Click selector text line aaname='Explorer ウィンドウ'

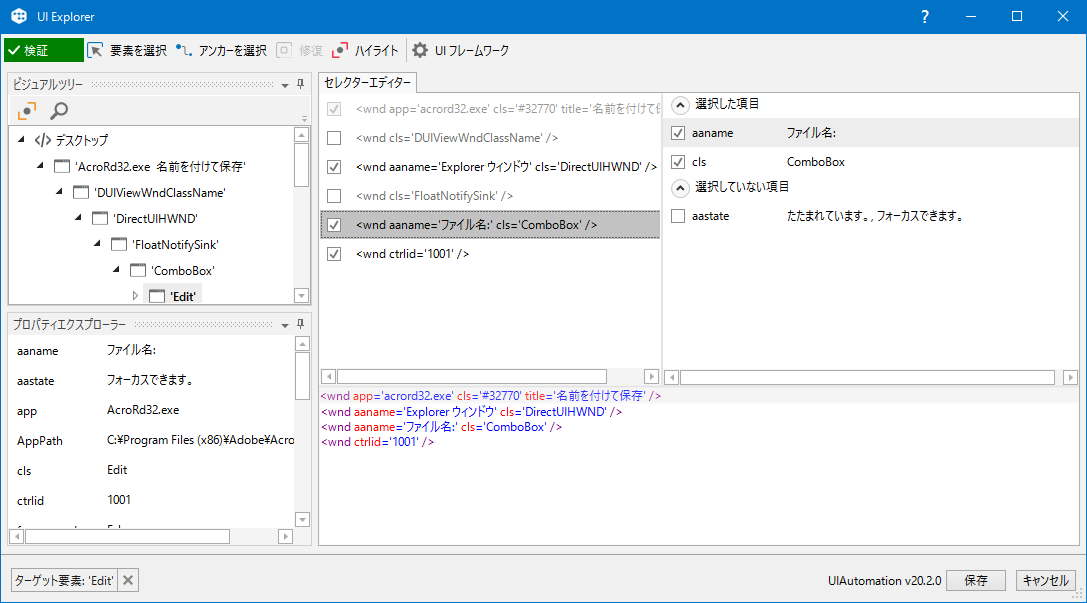(x=471, y=412)
